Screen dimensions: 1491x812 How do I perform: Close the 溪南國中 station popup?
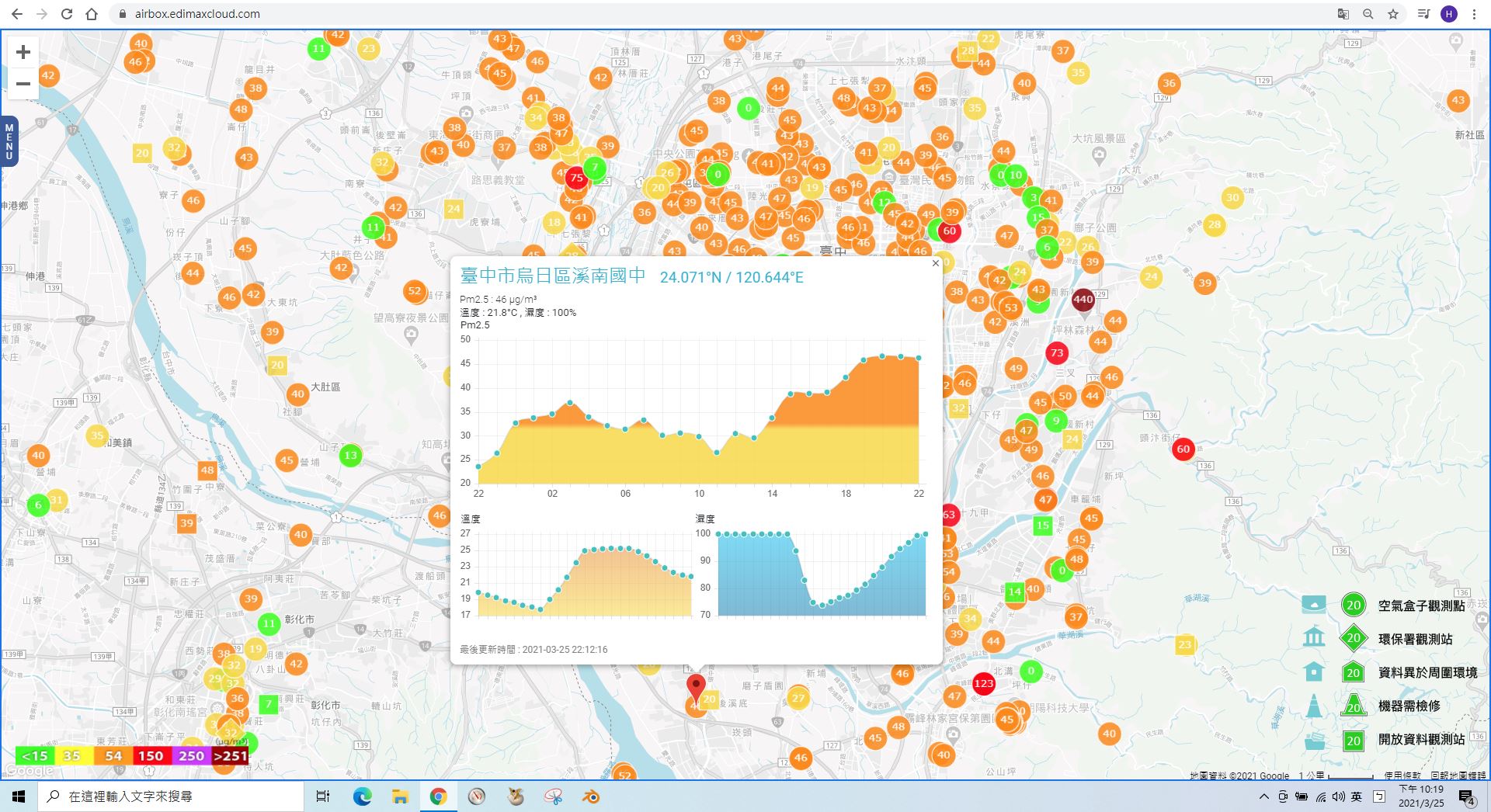click(x=936, y=263)
